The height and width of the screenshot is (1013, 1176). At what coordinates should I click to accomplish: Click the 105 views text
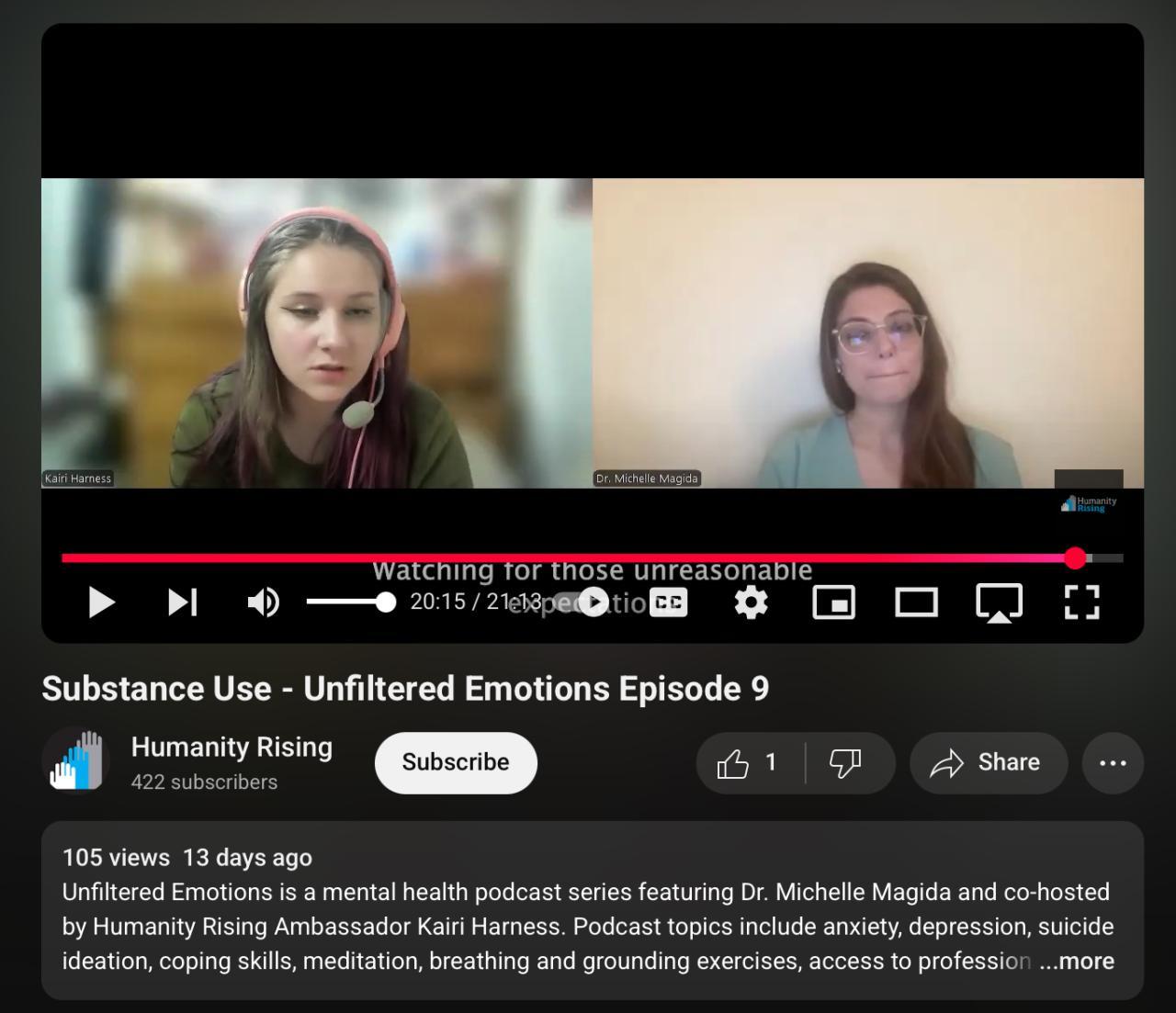(116, 858)
